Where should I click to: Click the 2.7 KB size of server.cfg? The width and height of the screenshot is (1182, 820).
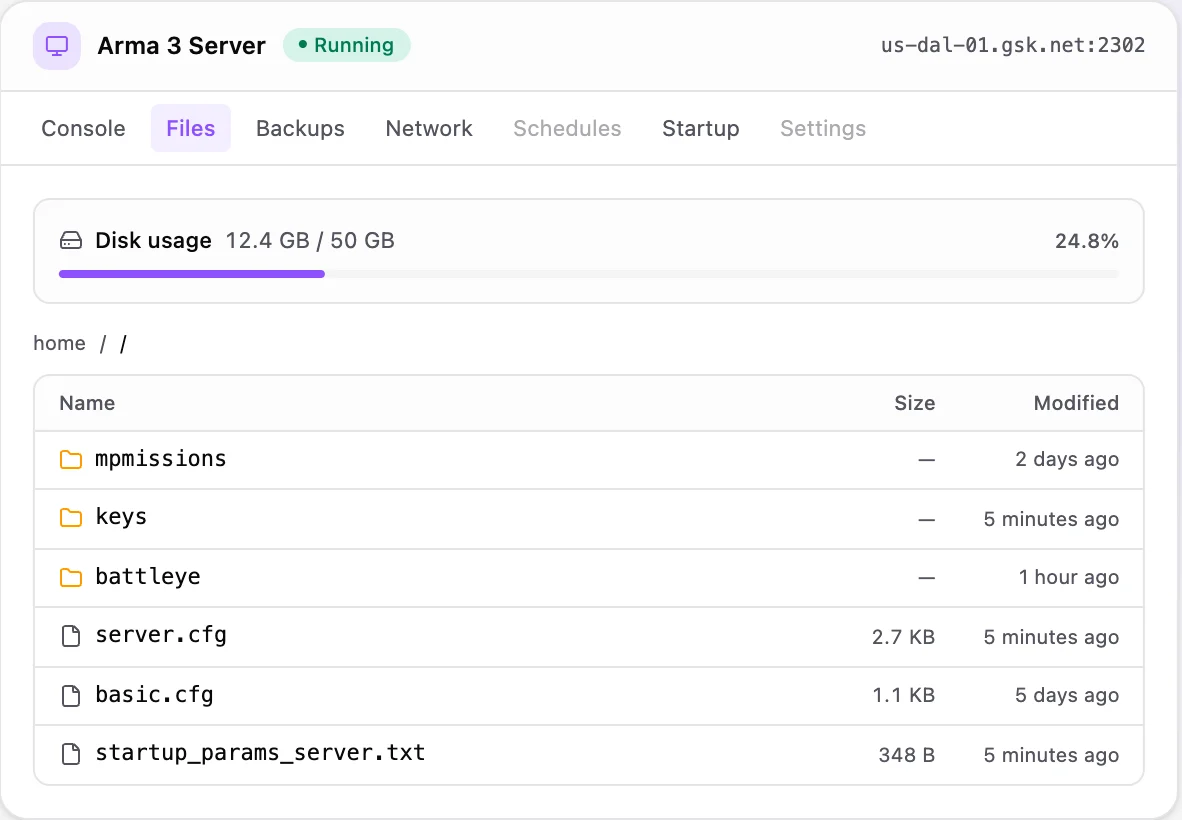pos(903,637)
